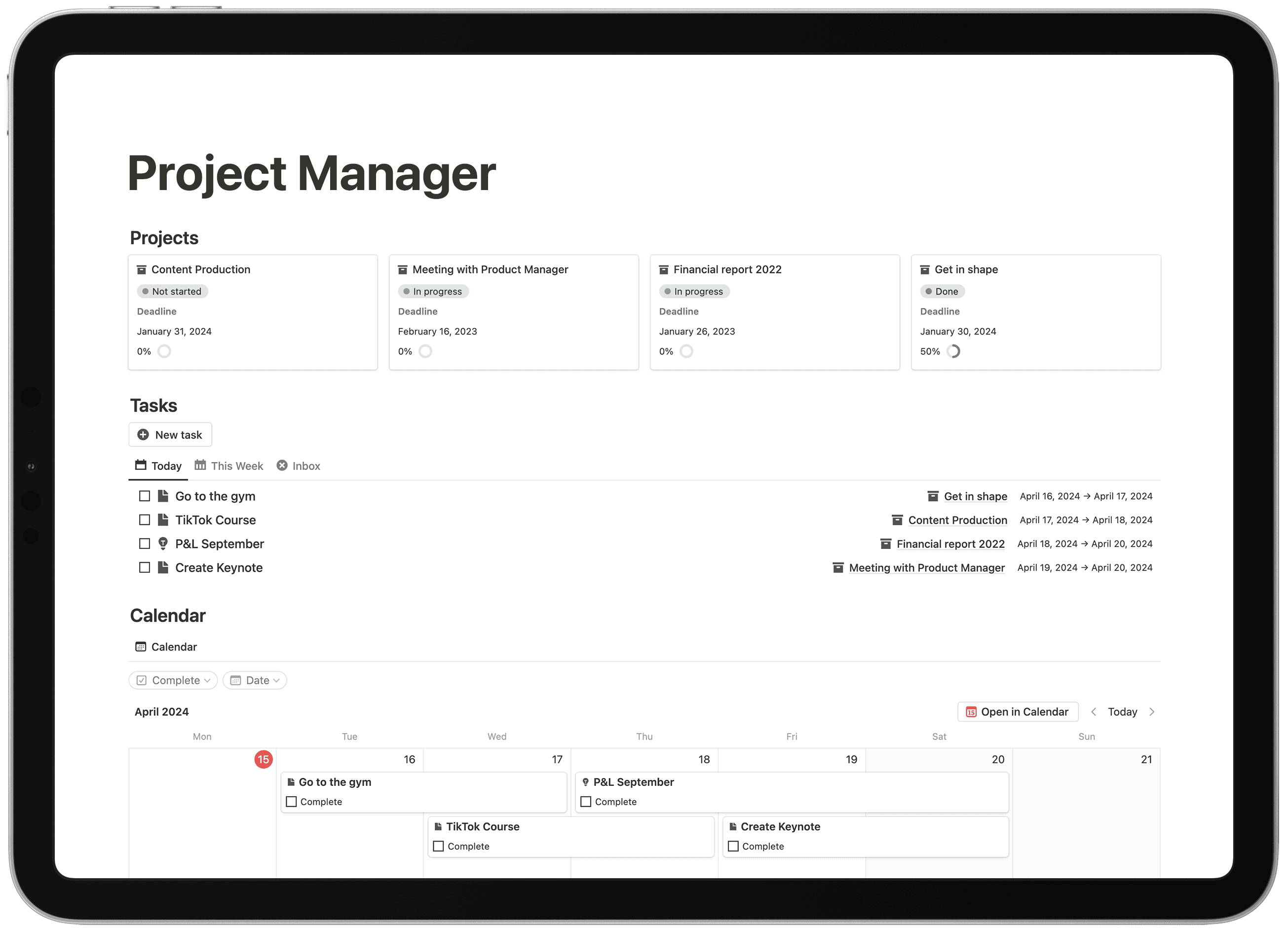This screenshot has width=1288, height=933.
Task: Click red calendar icon in Open in Calendar
Action: tap(971, 712)
